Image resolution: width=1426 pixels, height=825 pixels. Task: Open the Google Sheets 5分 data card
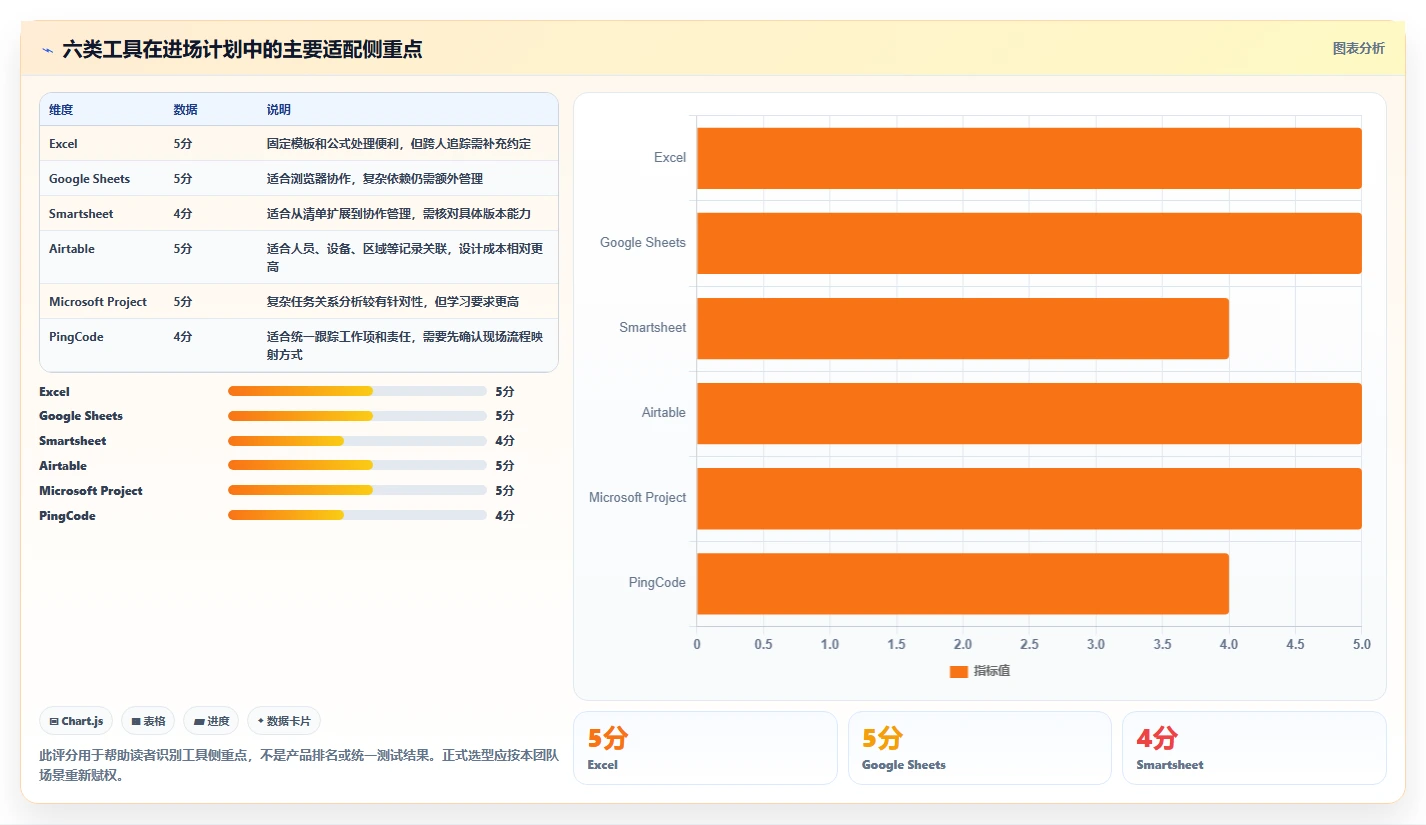click(x=979, y=748)
